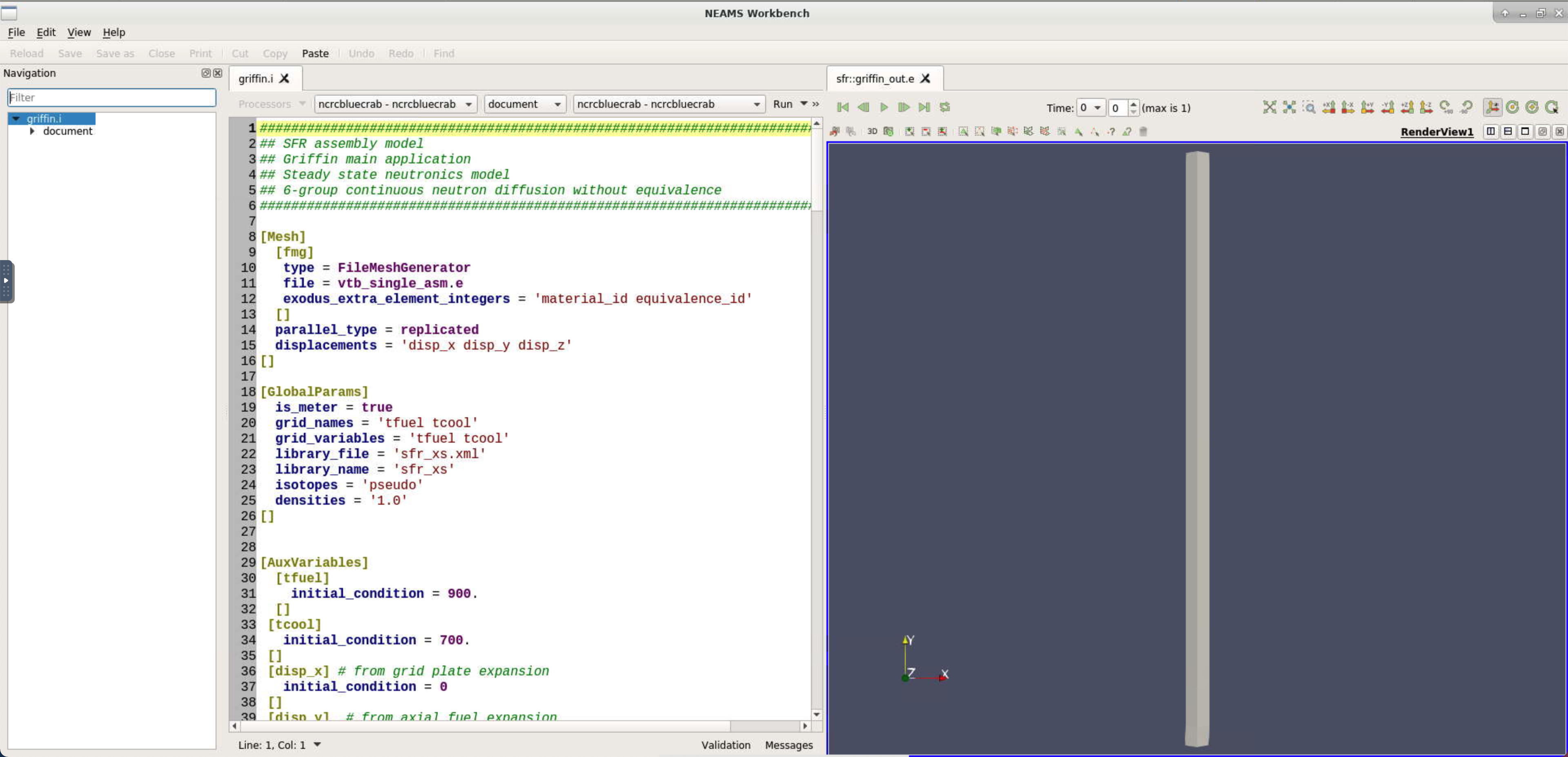Image resolution: width=1568 pixels, height=757 pixels.
Task: Open first ncrcbluecrab application dropdown
Action: [395, 104]
